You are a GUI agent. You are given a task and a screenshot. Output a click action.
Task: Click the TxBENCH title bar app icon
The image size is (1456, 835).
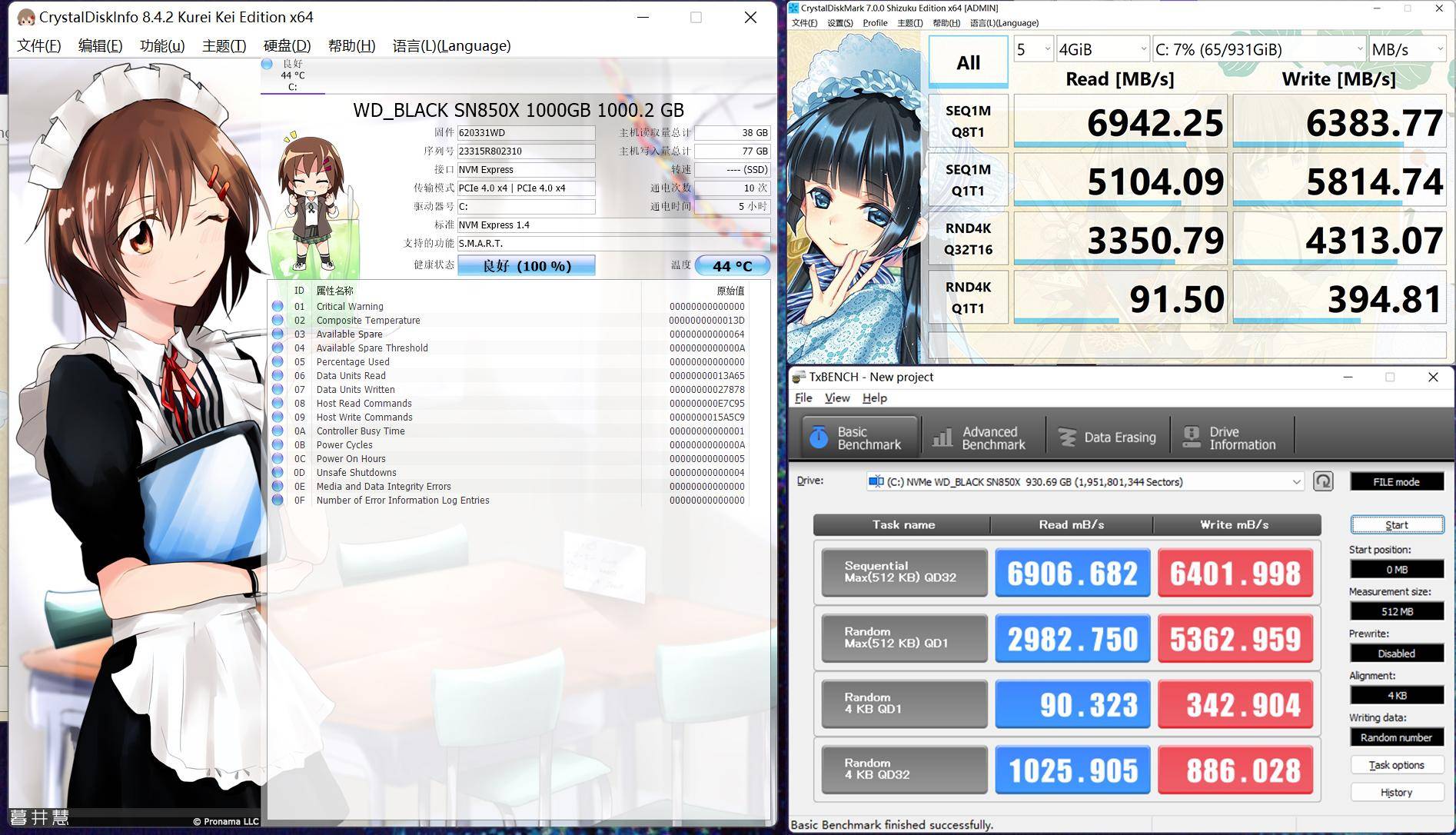pyautogui.click(x=799, y=377)
